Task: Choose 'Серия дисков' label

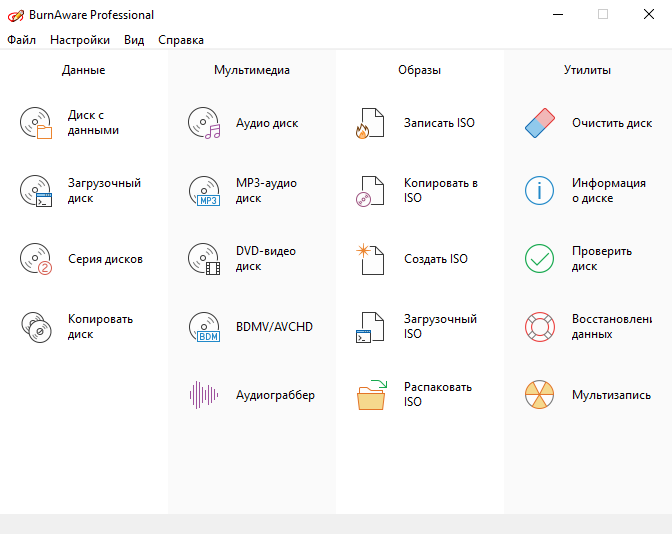Action: click(105, 259)
